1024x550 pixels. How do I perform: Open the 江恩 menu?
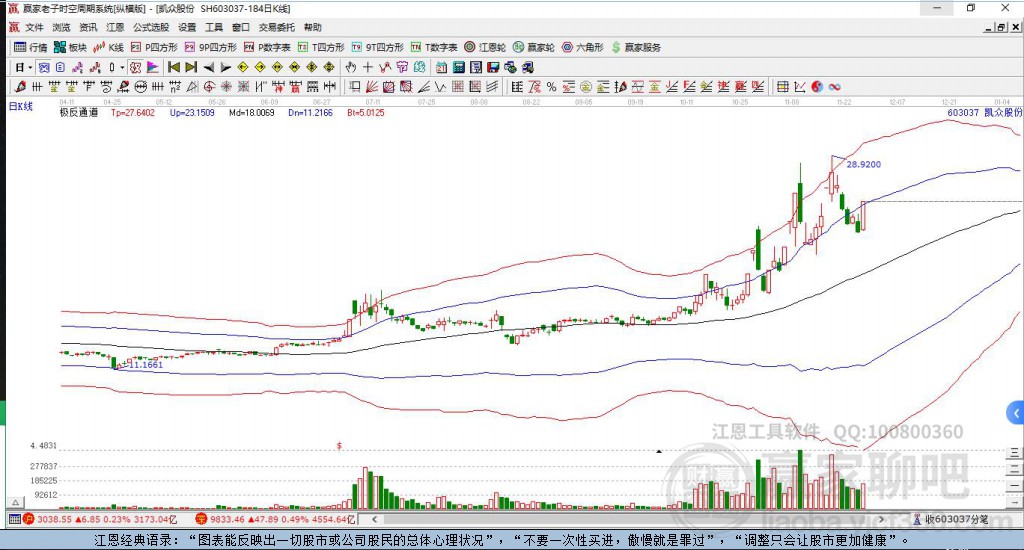tap(115, 27)
